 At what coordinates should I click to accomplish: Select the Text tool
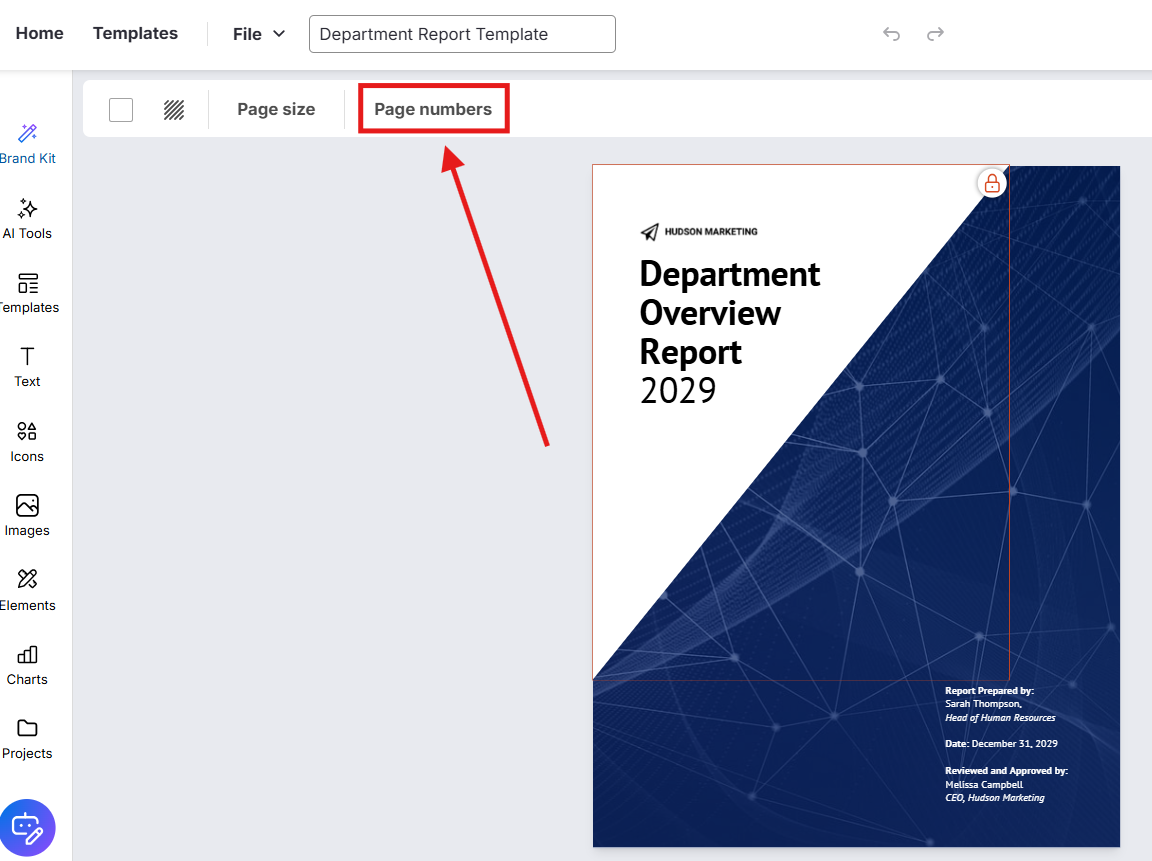click(28, 367)
